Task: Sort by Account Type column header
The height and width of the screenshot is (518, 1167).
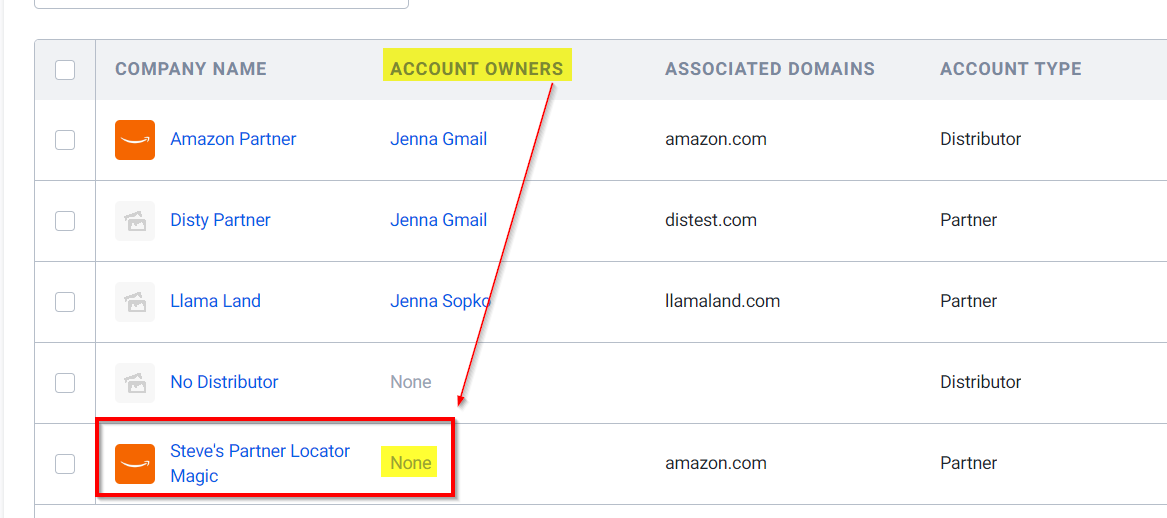Action: (x=1011, y=69)
